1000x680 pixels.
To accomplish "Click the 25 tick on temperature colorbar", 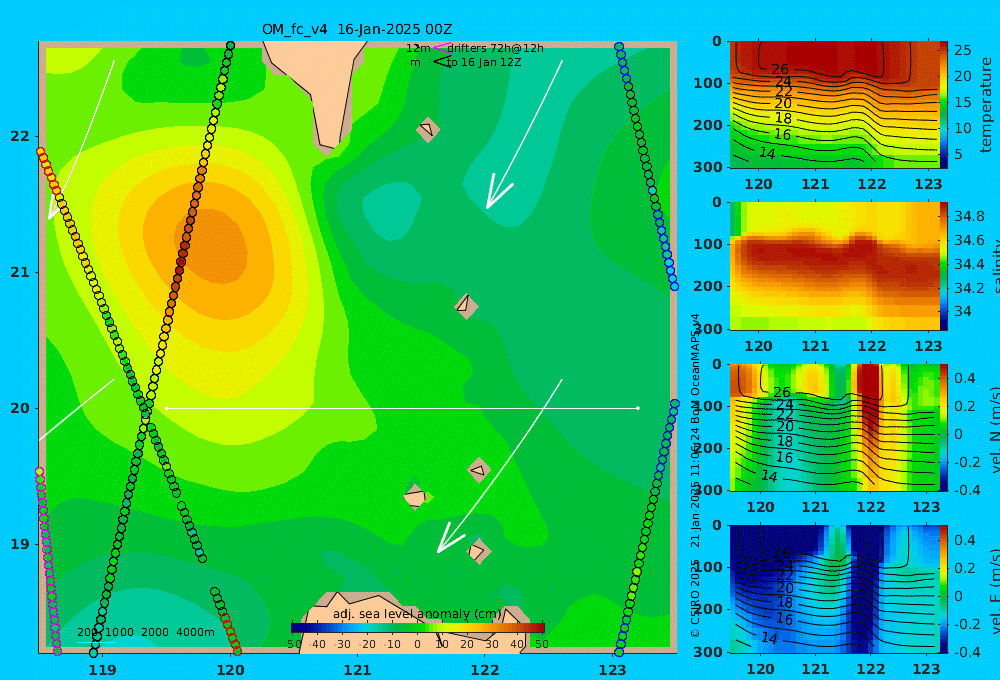I will [x=963, y=50].
